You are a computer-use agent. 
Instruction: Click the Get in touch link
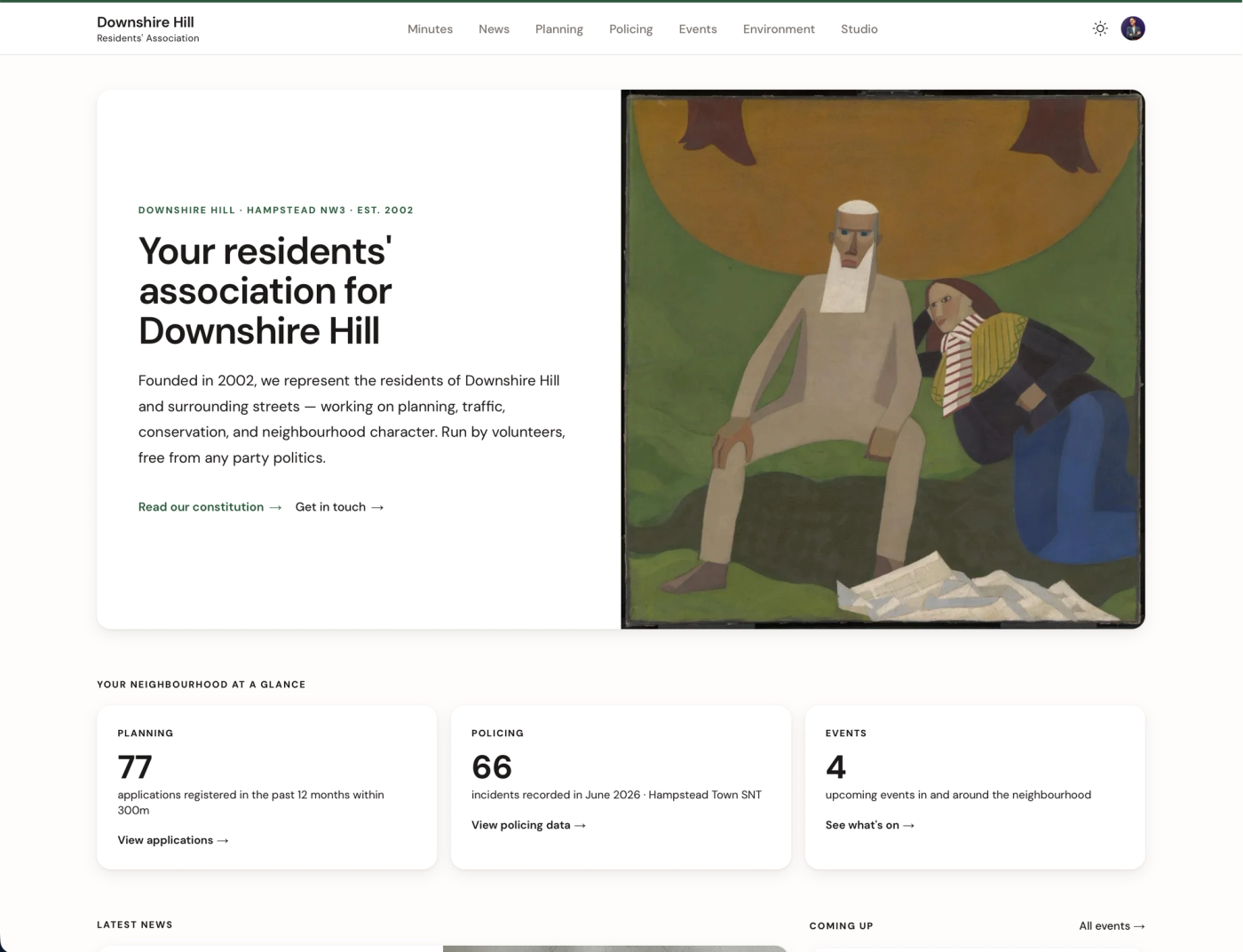coord(339,507)
